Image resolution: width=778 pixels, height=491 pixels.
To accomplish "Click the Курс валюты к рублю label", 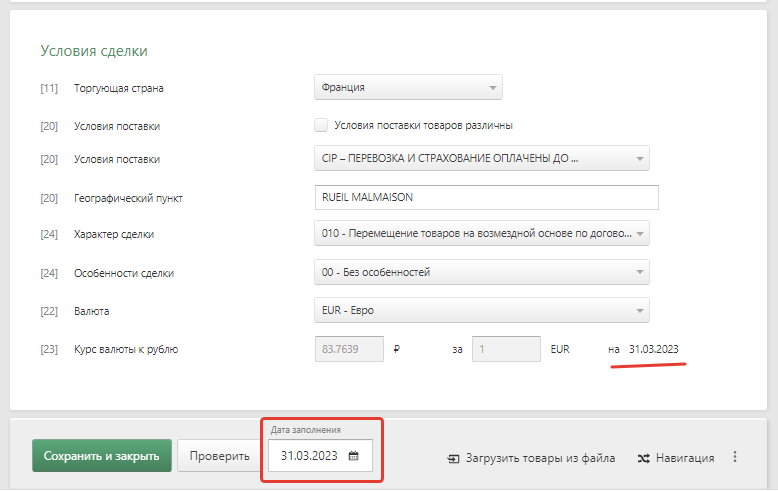I will 126,349.
